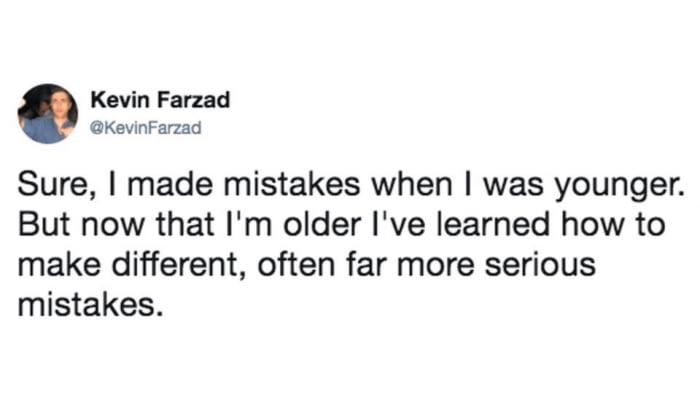
Task: Open the @KevinFarzad handle link
Action: coord(146,128)
